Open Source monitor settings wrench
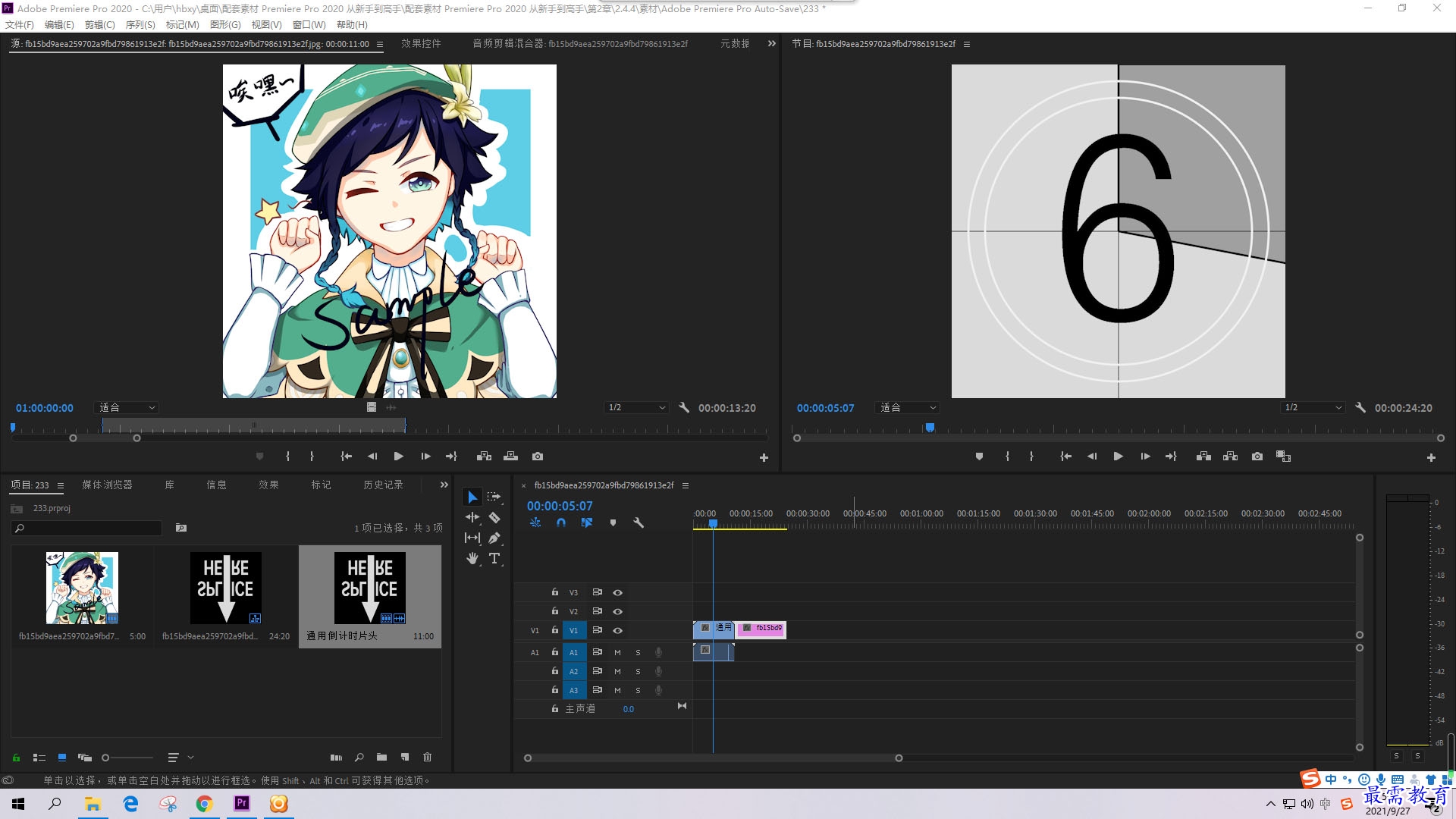Screen dimensions: 1456x819 684,407
